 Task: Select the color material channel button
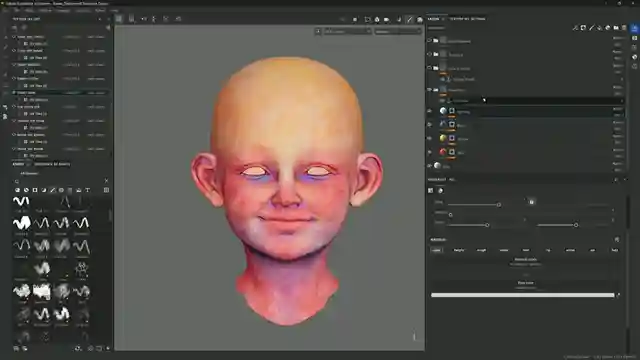coord(436,250)
